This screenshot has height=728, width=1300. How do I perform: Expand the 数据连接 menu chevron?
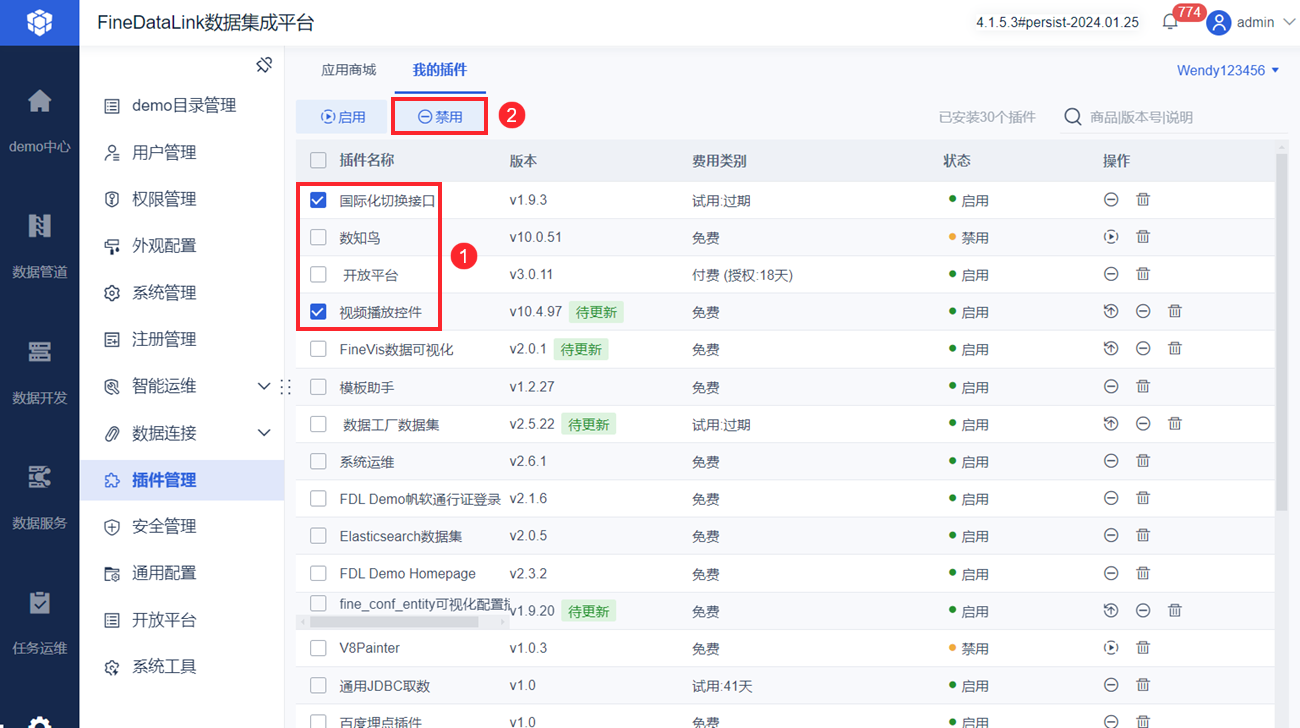click(x=264, y=433)
